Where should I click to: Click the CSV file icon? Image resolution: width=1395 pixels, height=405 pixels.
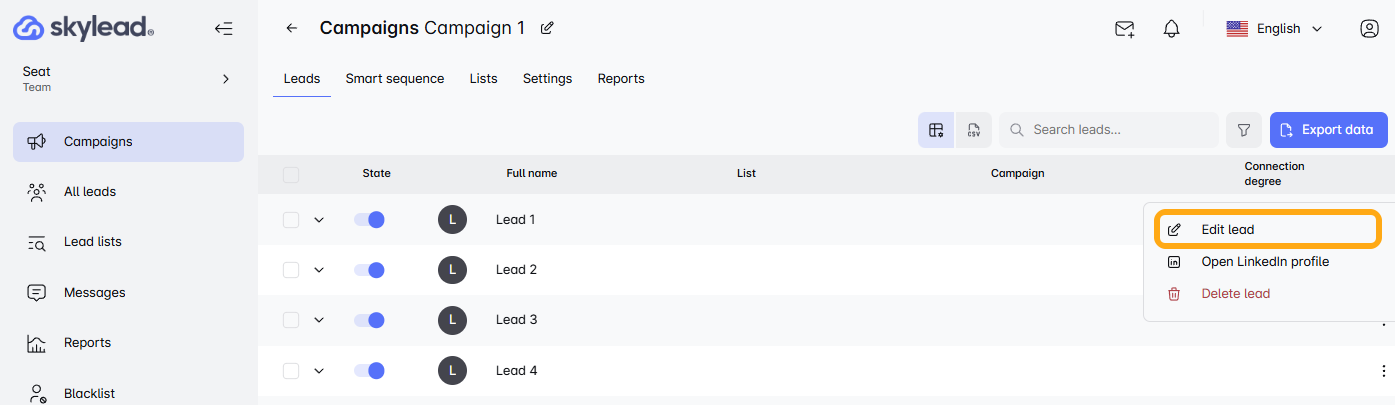(x=974, y=130)
